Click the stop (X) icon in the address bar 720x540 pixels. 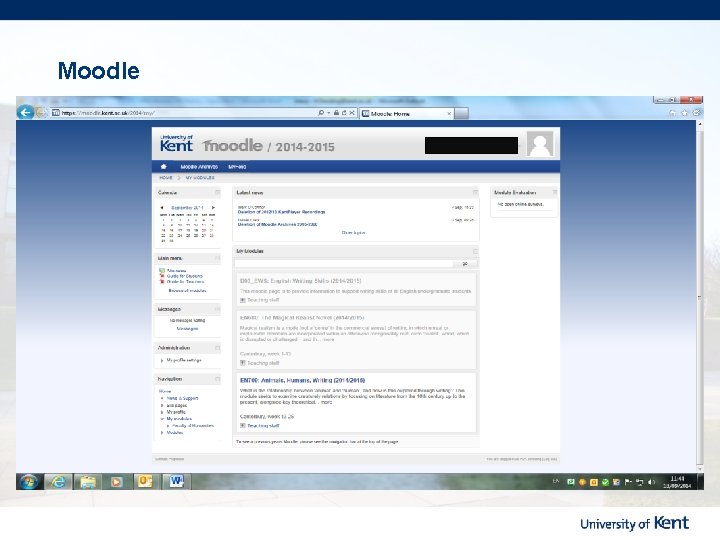[x=352, y=113]
